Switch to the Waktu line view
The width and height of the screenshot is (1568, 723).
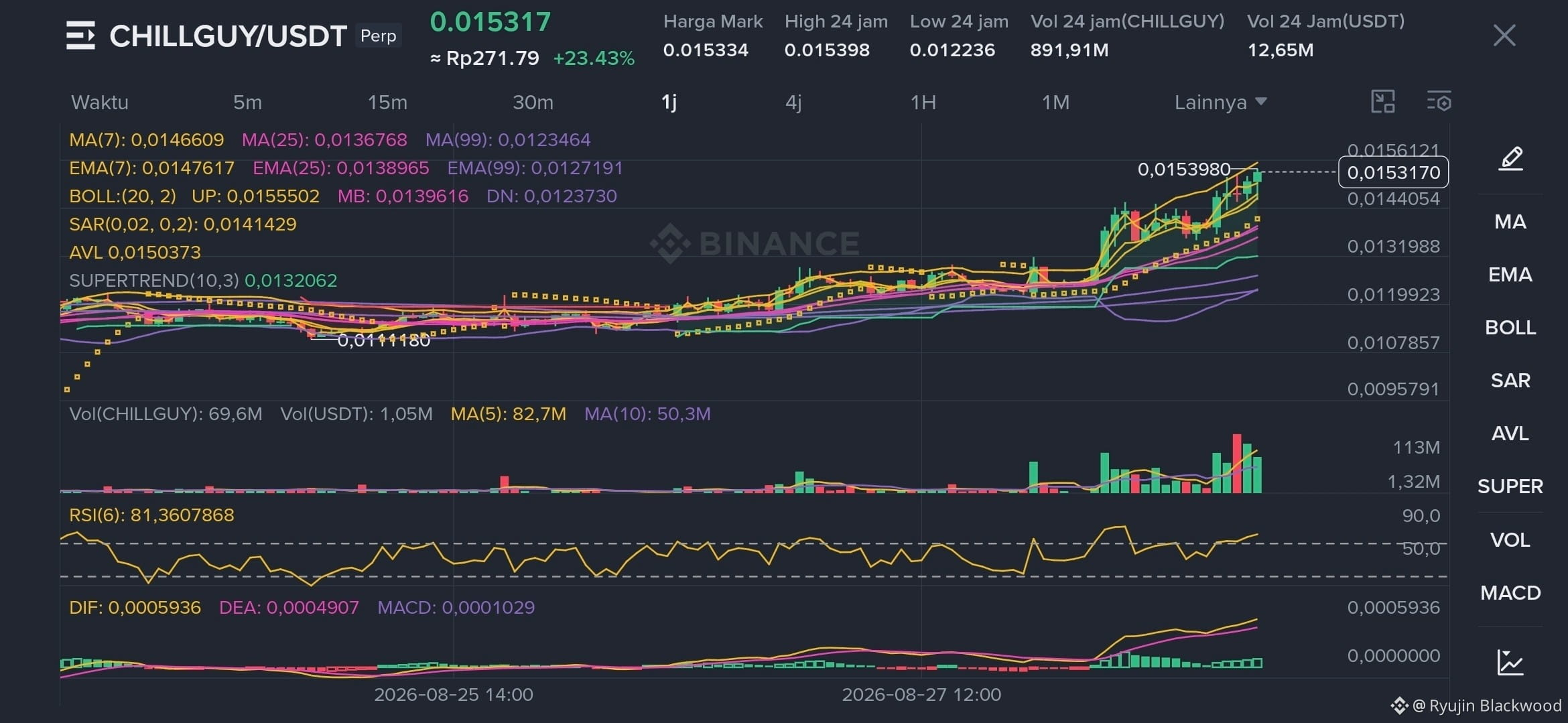pos(100,103)
